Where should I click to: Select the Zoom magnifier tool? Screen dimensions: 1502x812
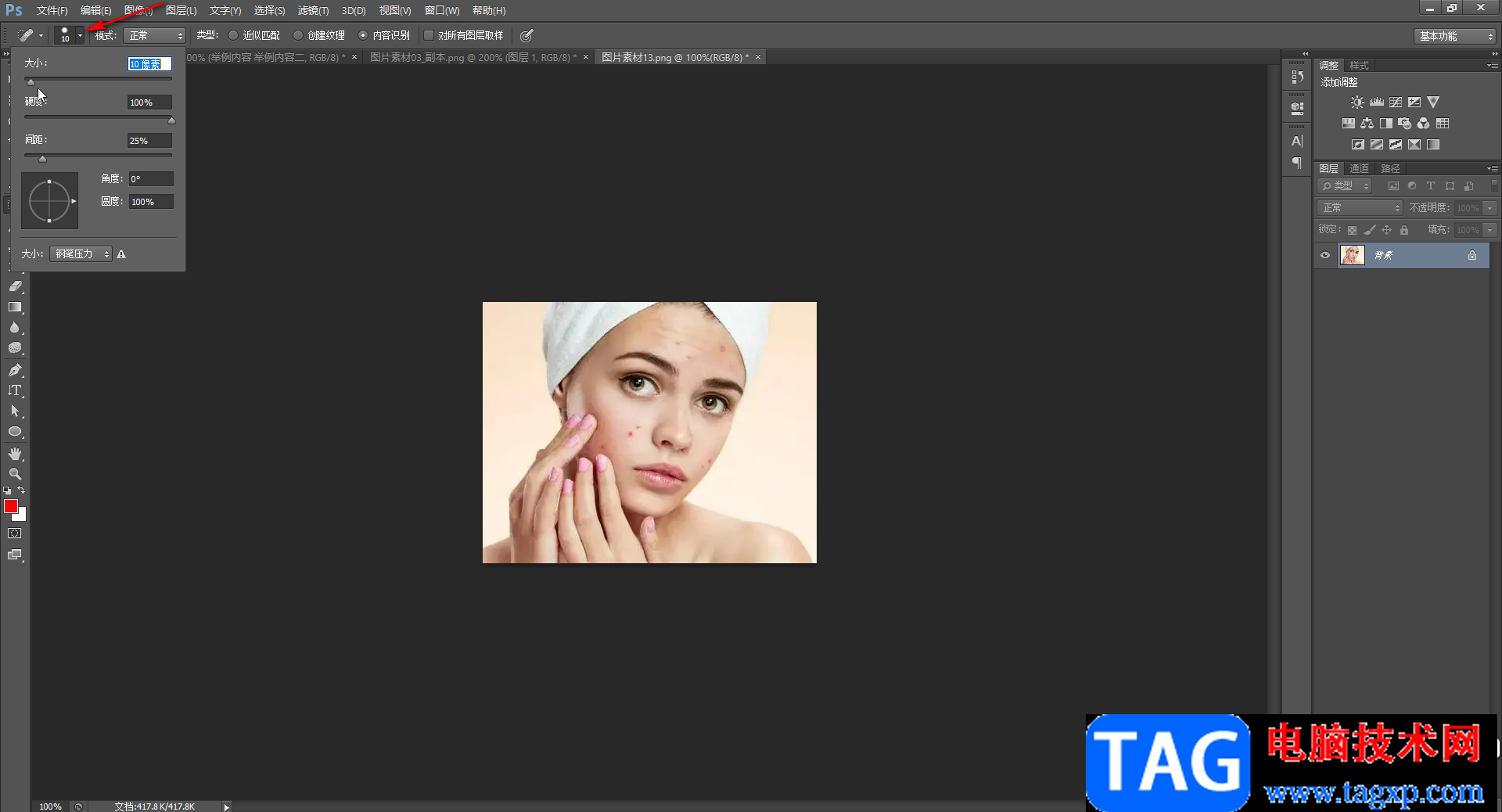pyautogui.click(x=15, y=474)
